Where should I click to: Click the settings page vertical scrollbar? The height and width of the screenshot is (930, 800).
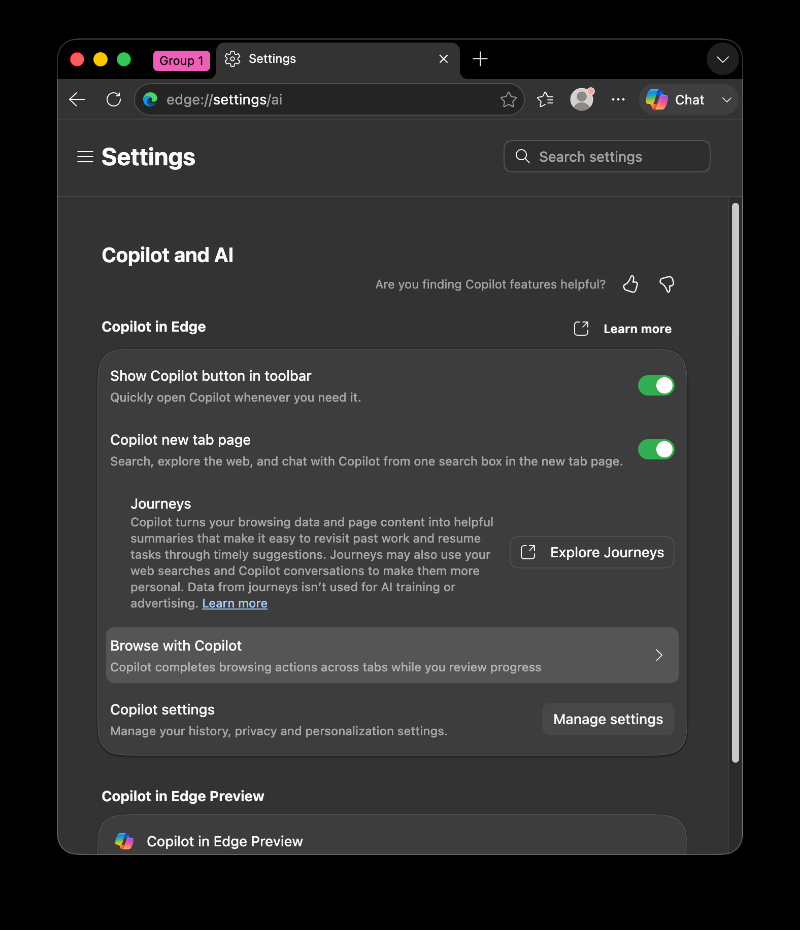[735, 483]
